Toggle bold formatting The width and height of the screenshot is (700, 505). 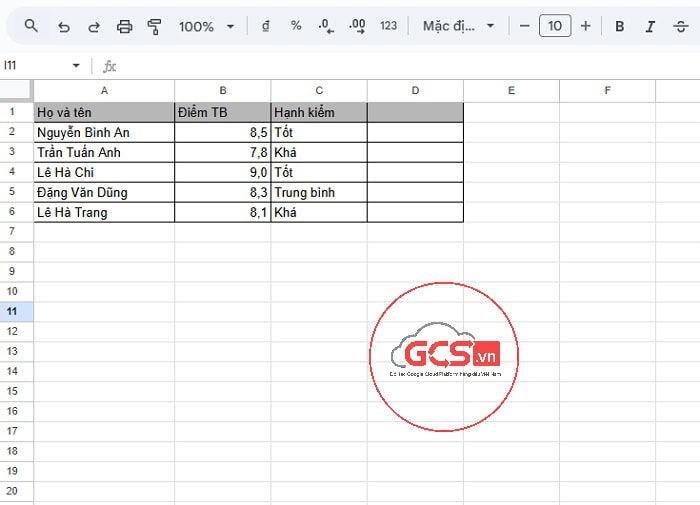(x=620, y=26)
